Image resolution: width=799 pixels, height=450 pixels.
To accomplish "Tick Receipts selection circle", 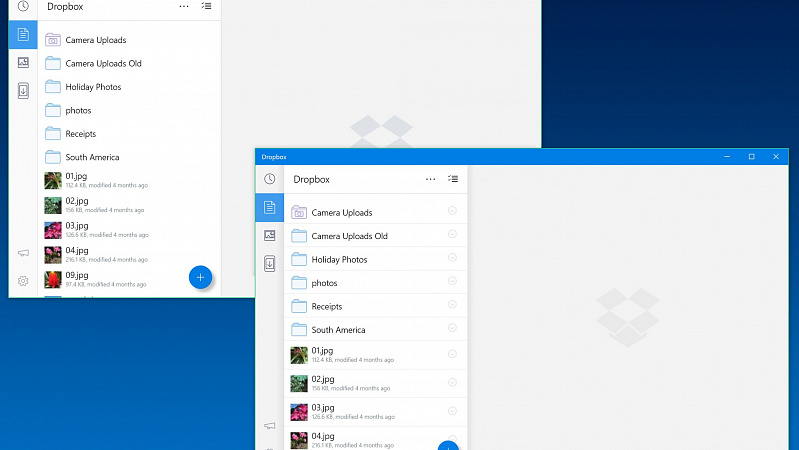I will [x=452, y=304].
